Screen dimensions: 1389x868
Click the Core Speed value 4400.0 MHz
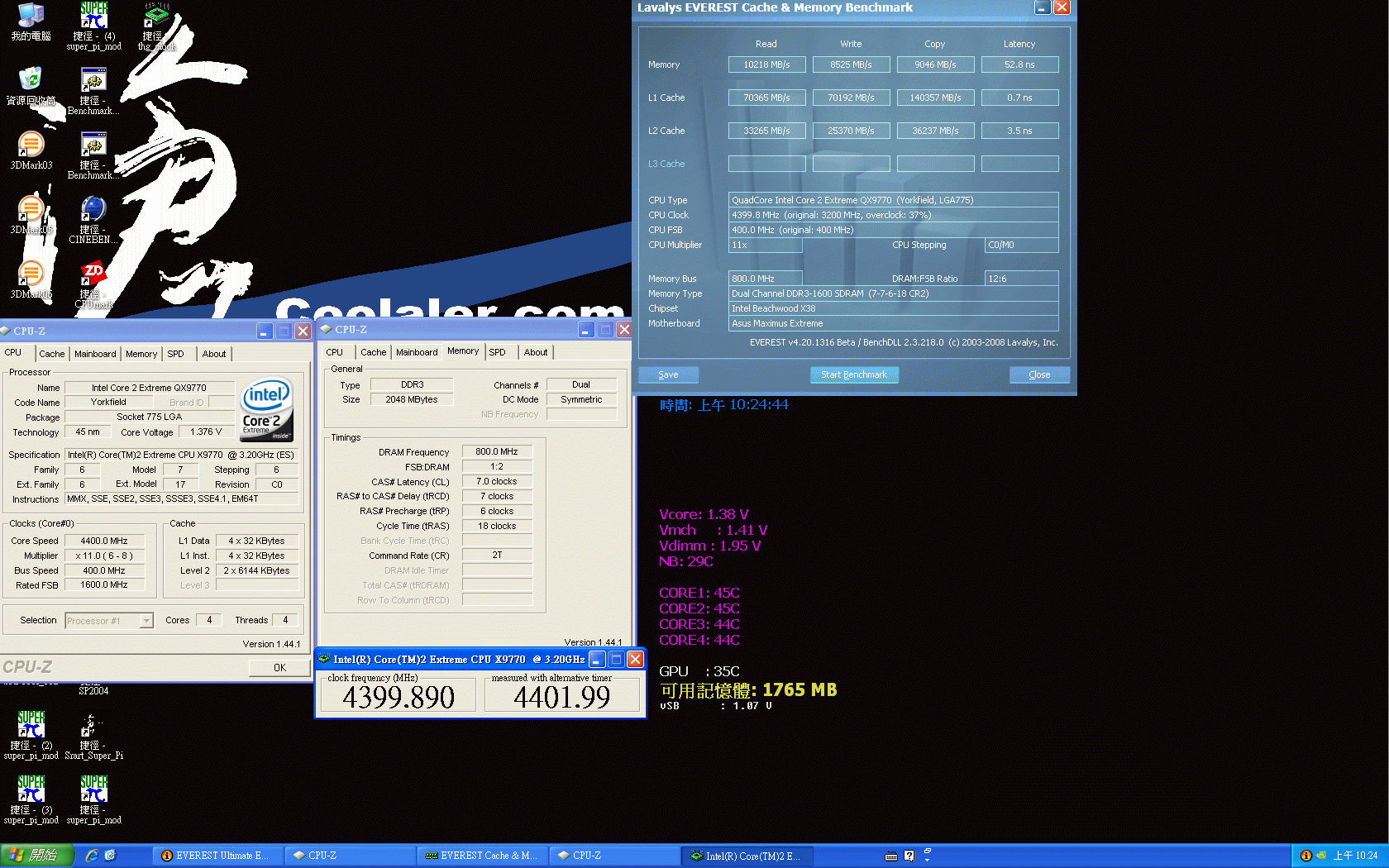coord(104,541)
